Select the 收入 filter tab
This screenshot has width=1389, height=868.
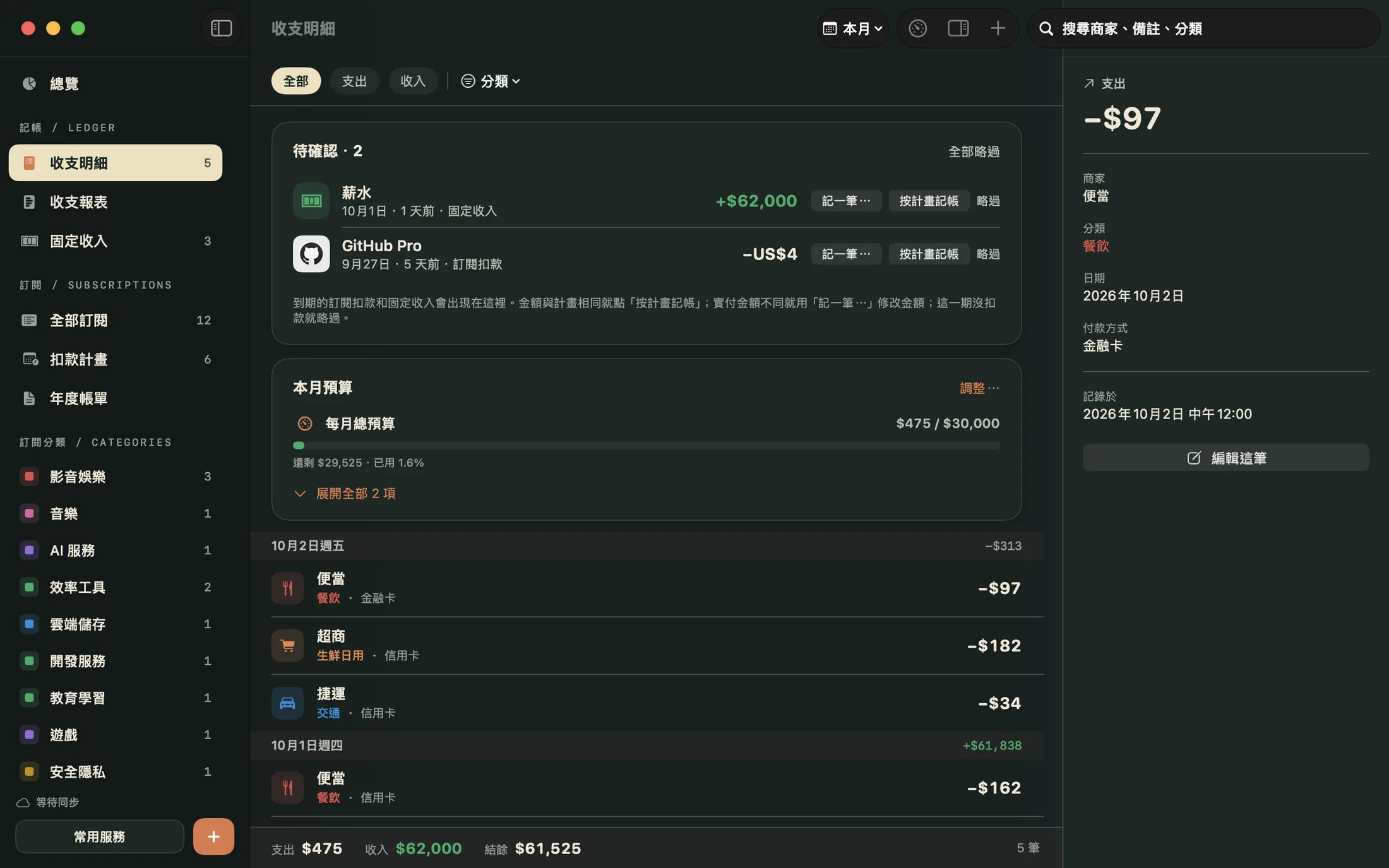coord(413,81)
